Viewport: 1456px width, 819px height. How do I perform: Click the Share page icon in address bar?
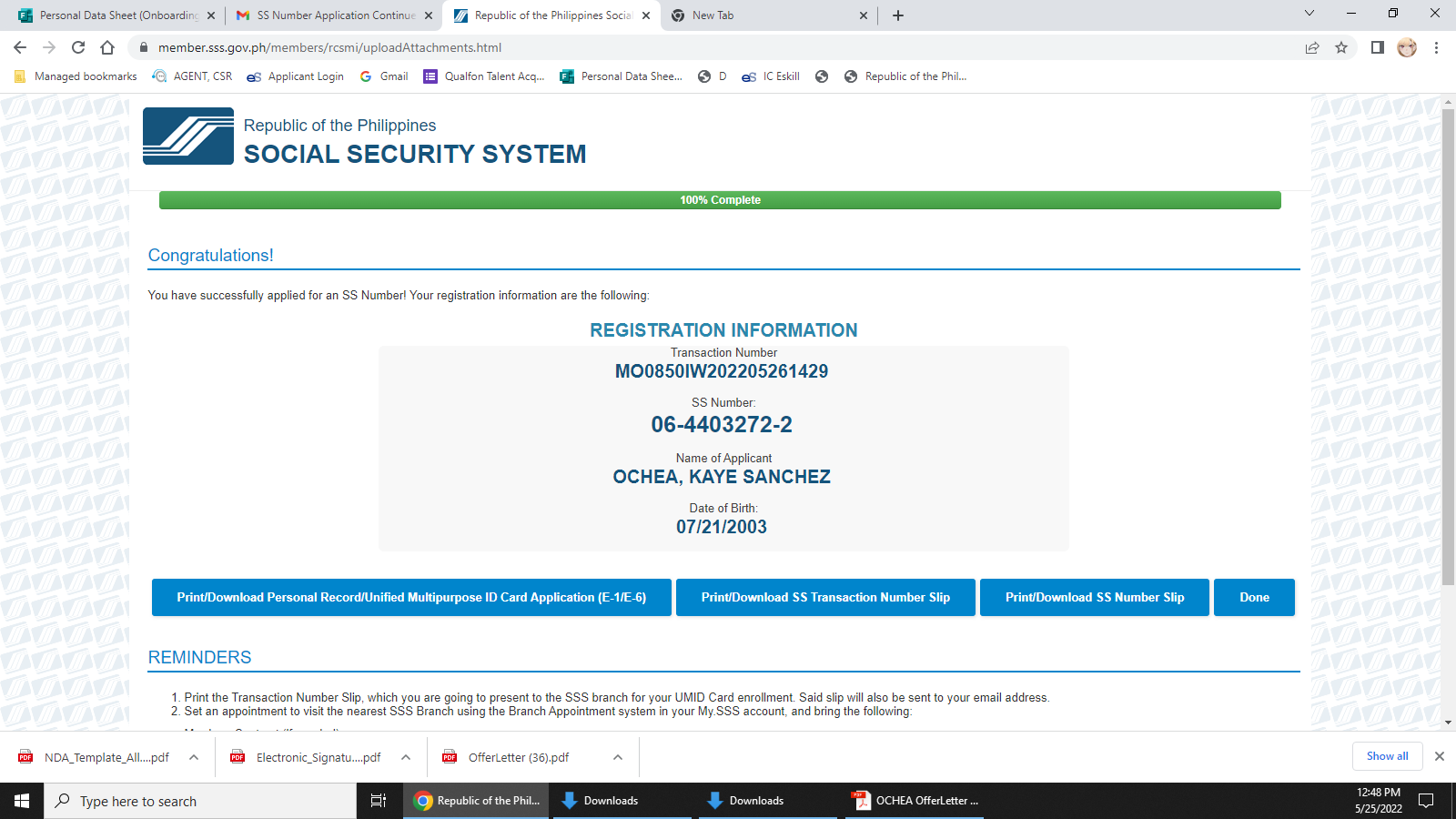click(x=1312, y=47)
